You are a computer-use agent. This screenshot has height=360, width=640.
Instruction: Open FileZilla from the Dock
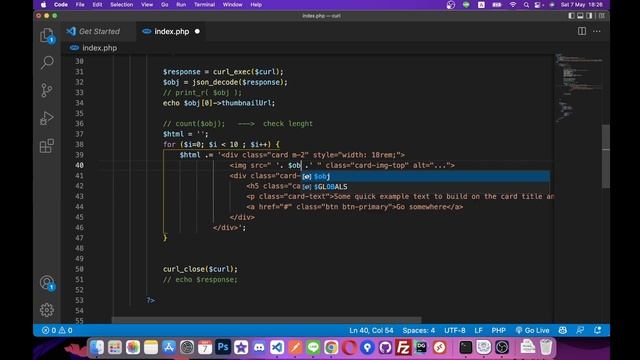pyautogui.click(x=403, y=347)
